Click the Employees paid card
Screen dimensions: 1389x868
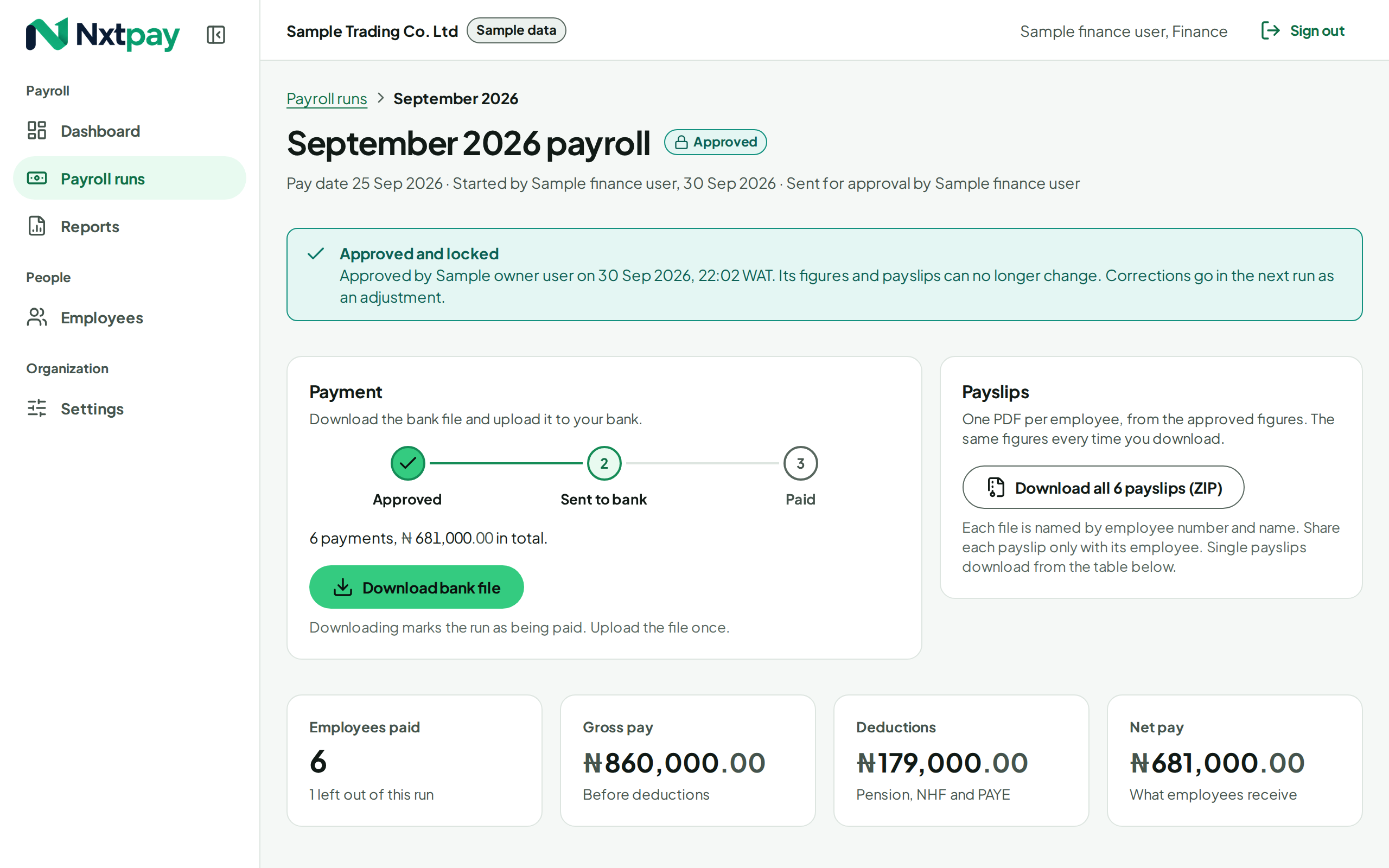coord(415,761)
